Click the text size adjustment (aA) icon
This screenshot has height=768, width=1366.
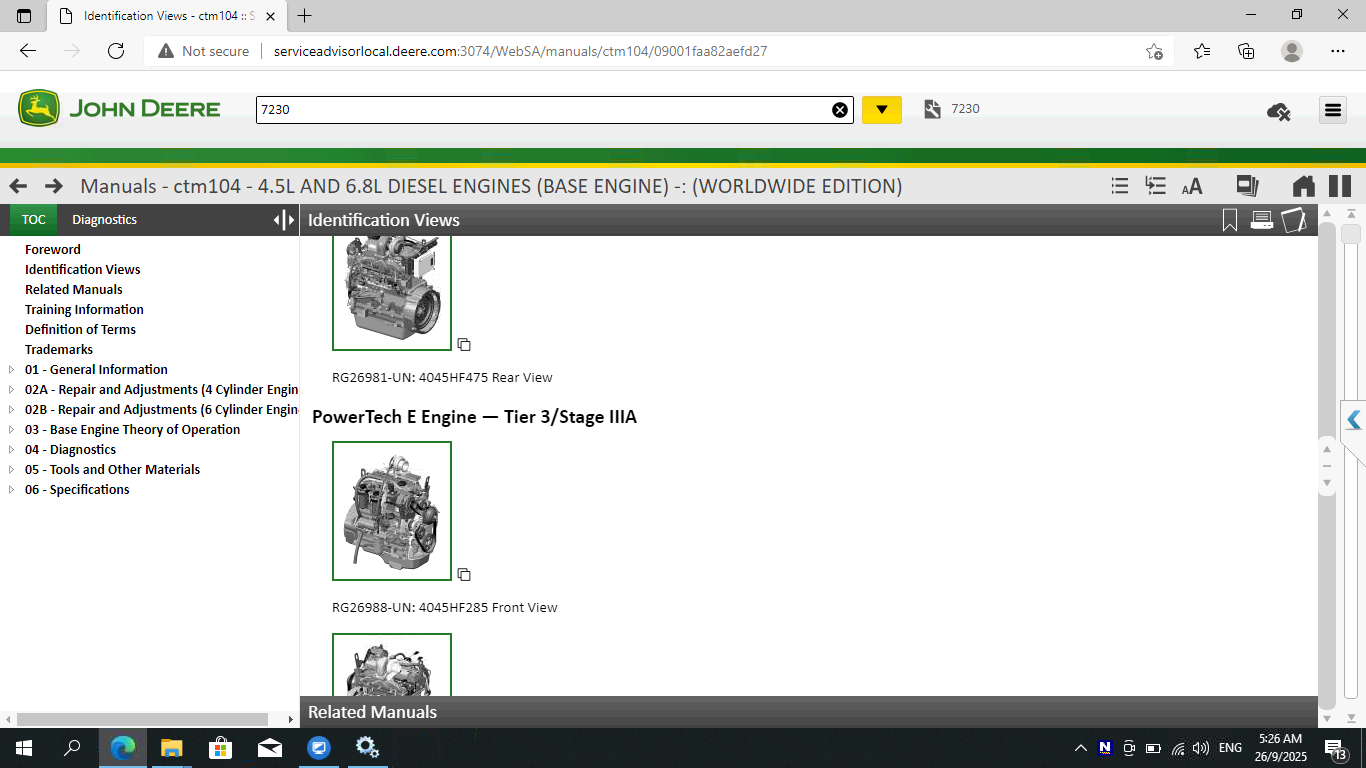click(1192, 186)
